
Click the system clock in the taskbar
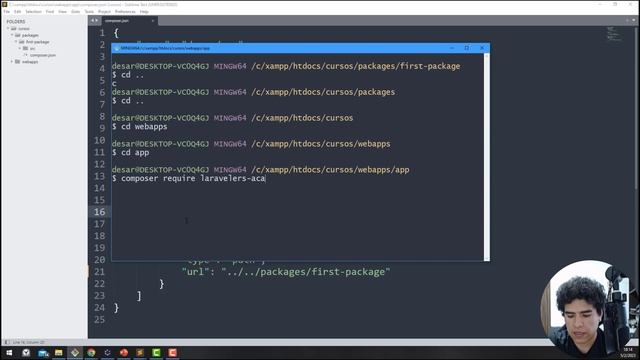pyautogui.click(x=627, y=353)
